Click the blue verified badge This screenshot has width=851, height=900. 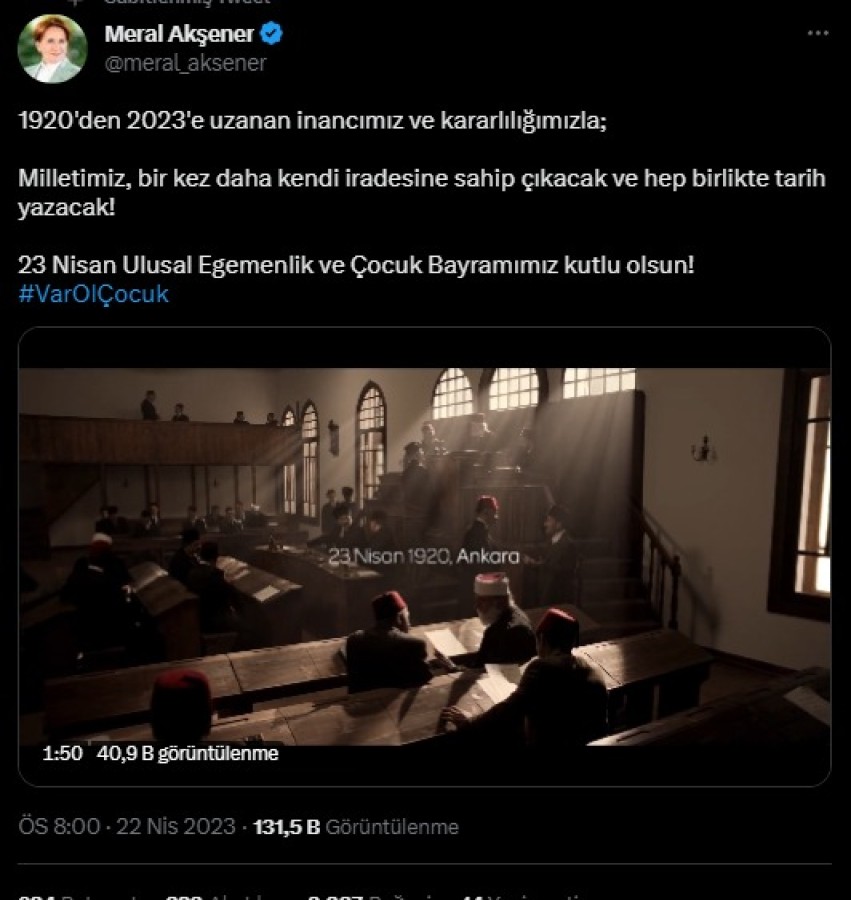tap(271, 35)
